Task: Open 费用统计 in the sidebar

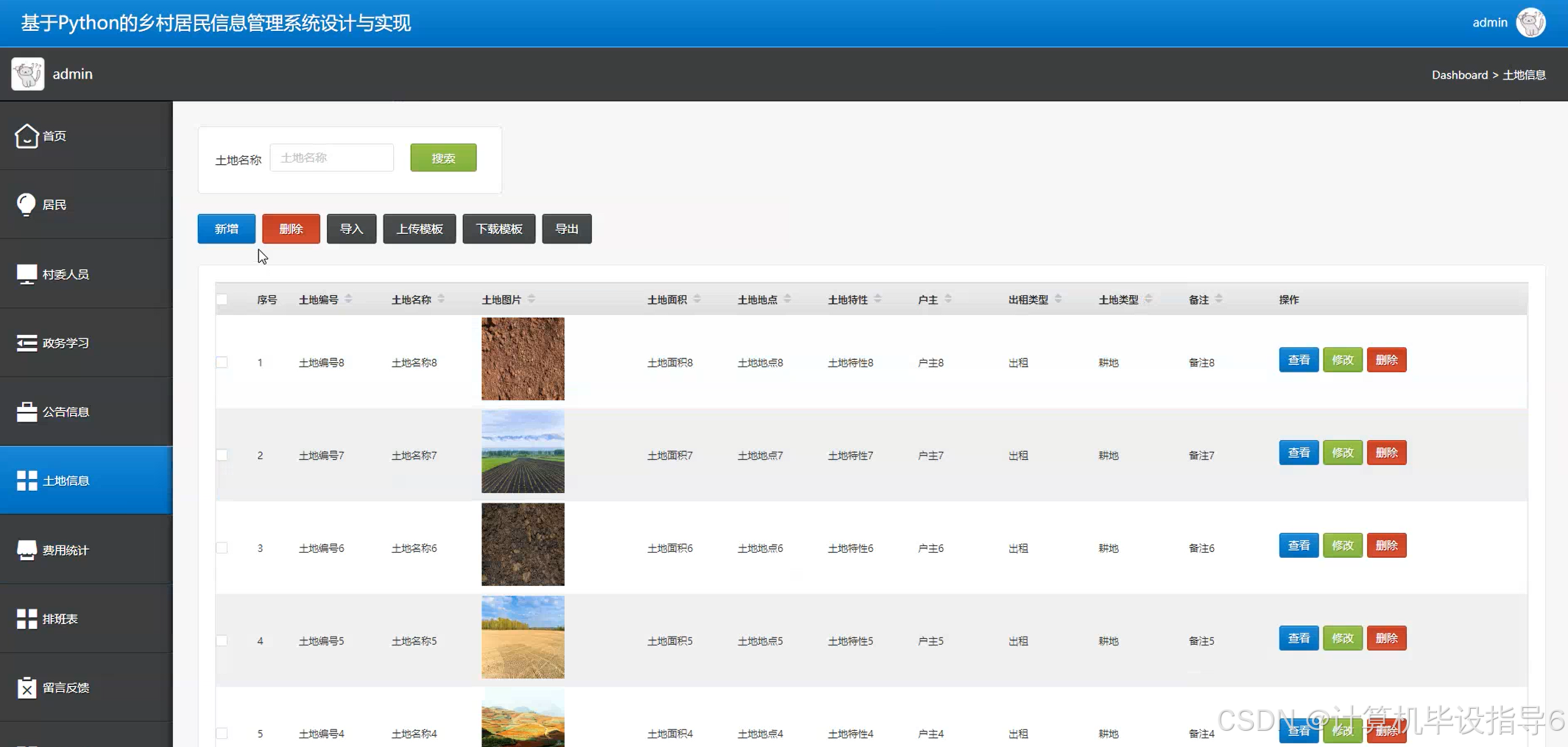Action: pos(86,550)
